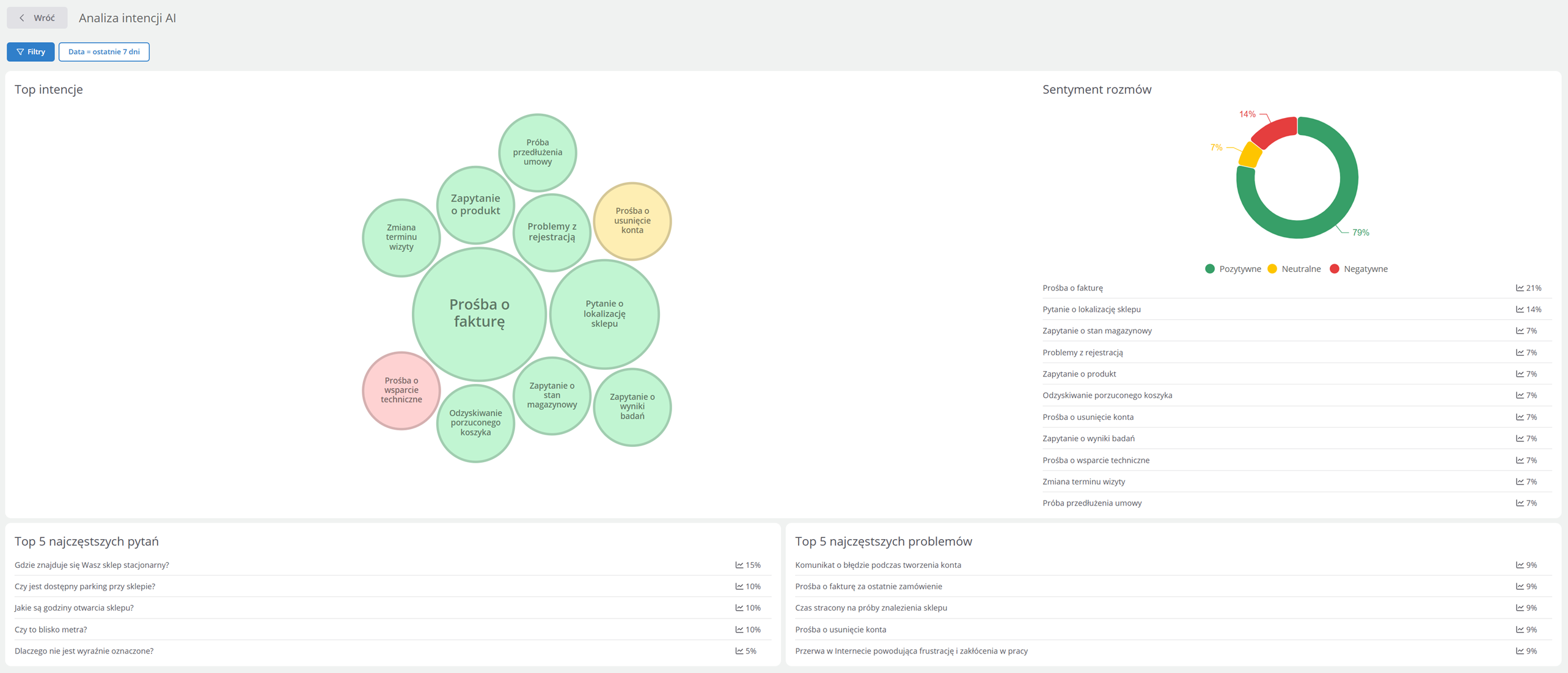Click trend chart icon beside Prośba o fakturę 21%
Screen dimensions: 1568x673
1519,288
